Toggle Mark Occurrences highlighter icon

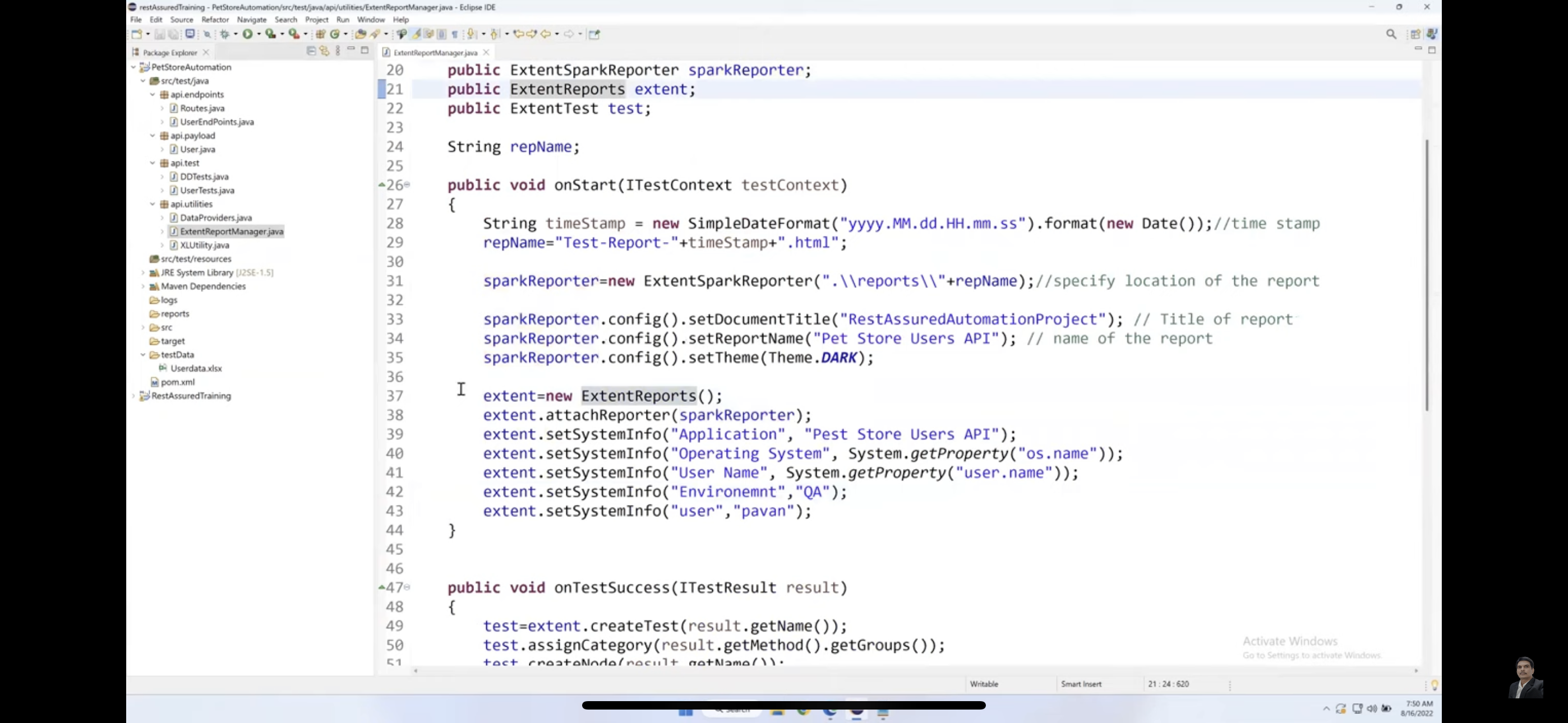pos(416,34)
